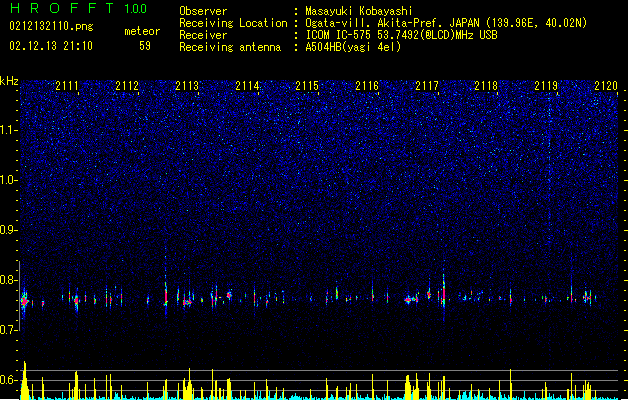This screenshot has width=629, height=400.
Task: Click time marker 2114 on the time axis
Action: tap(247, 86)
